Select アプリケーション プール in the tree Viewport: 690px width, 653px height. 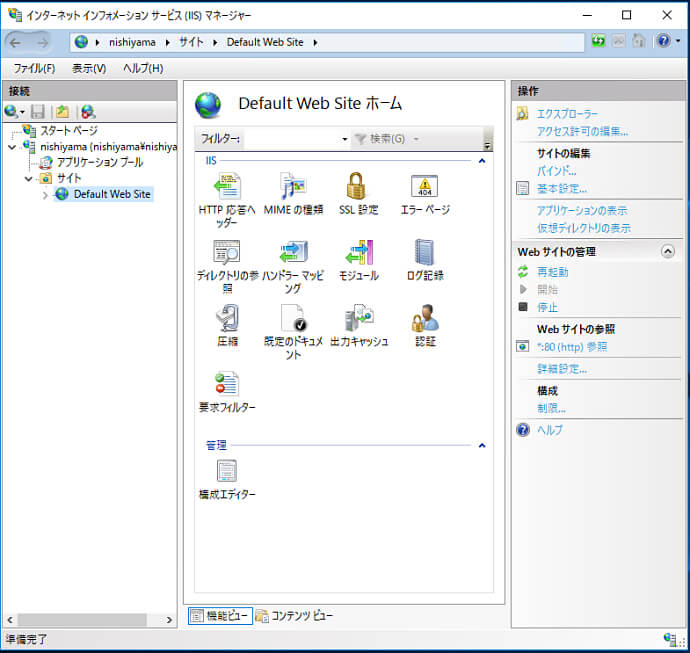(x=99, y=162)
